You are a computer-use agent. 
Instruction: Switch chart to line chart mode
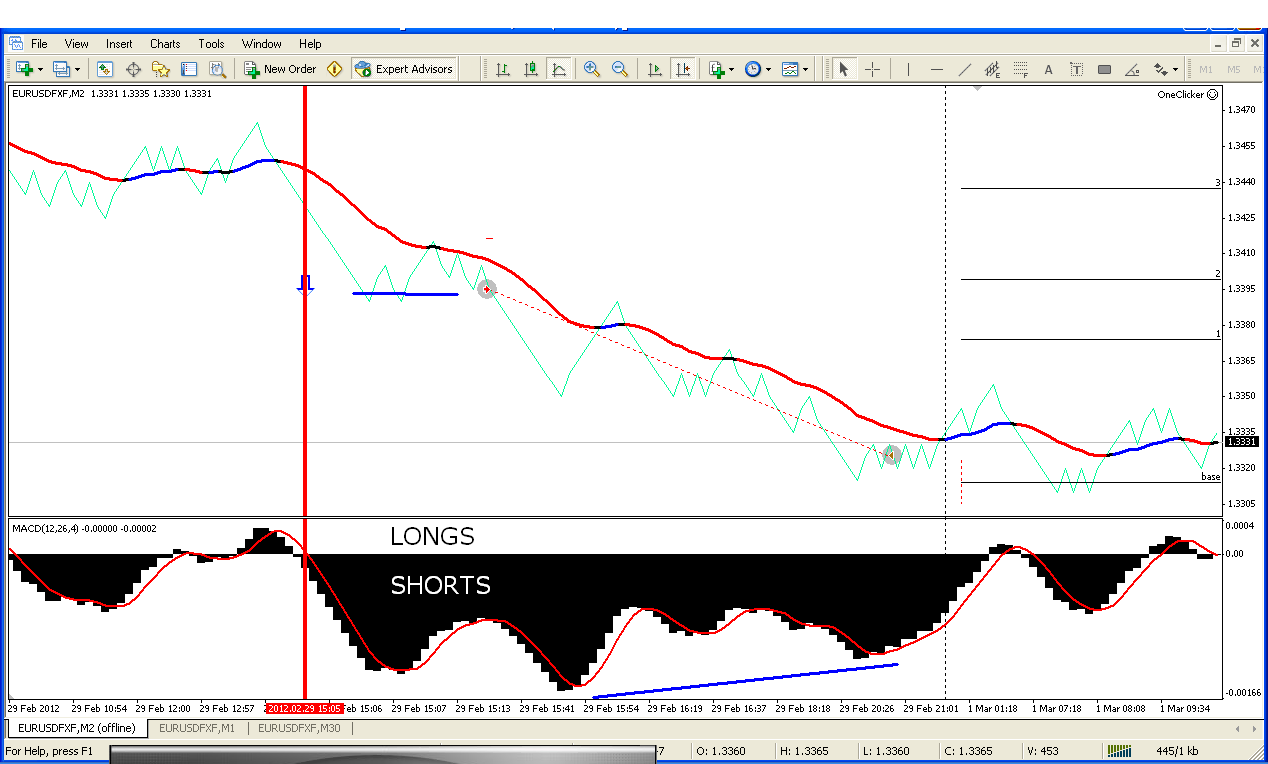pos(559,69)
